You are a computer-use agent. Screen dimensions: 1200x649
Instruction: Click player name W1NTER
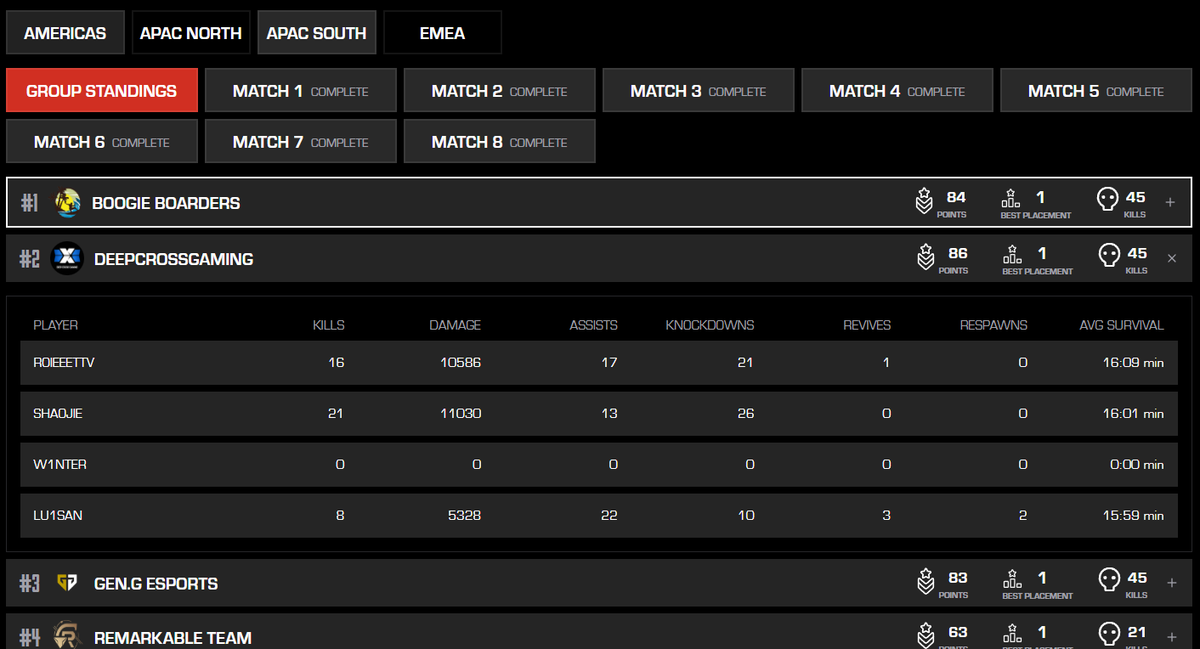(59, 465)
